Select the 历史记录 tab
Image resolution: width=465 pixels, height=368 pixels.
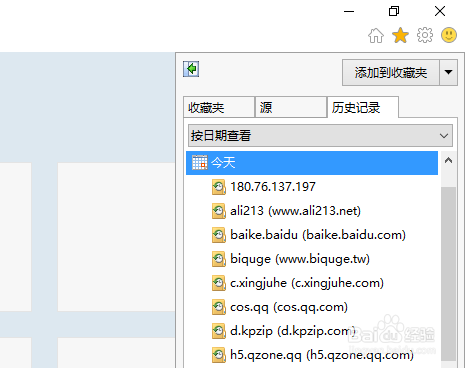coord(363,107)
